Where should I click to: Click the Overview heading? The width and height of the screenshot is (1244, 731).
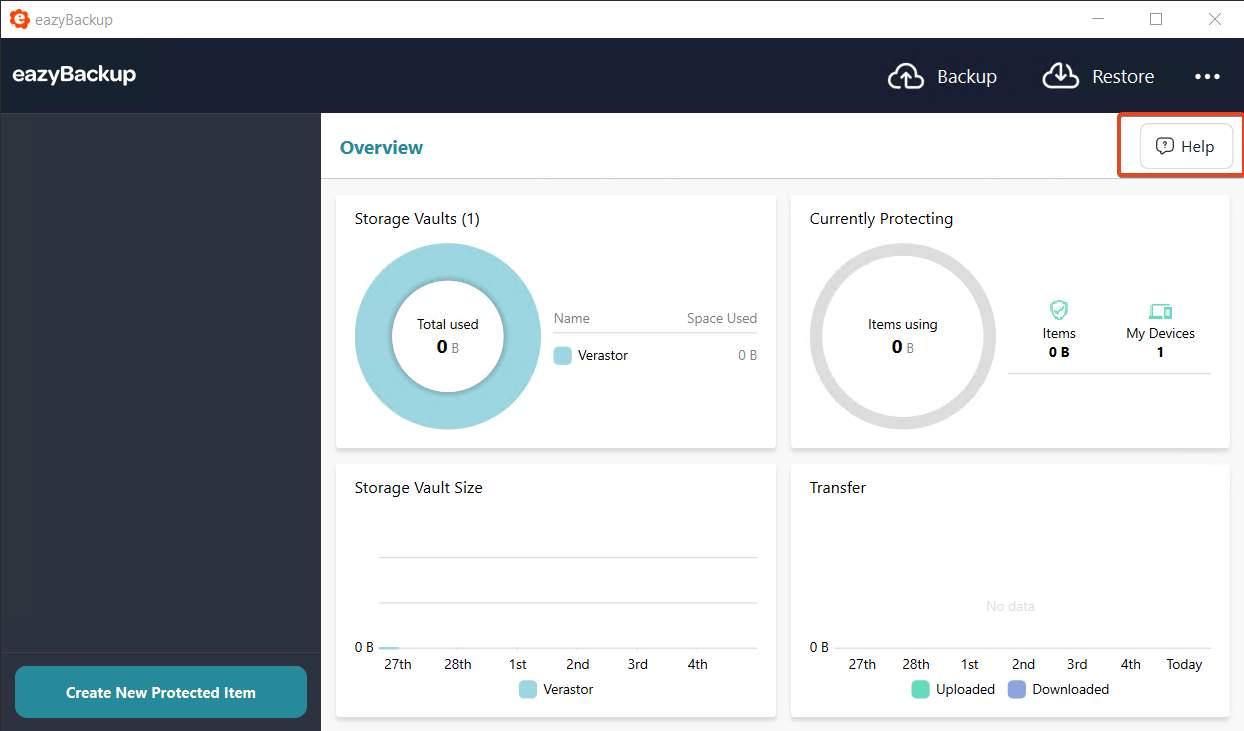[x=381, y=148]
